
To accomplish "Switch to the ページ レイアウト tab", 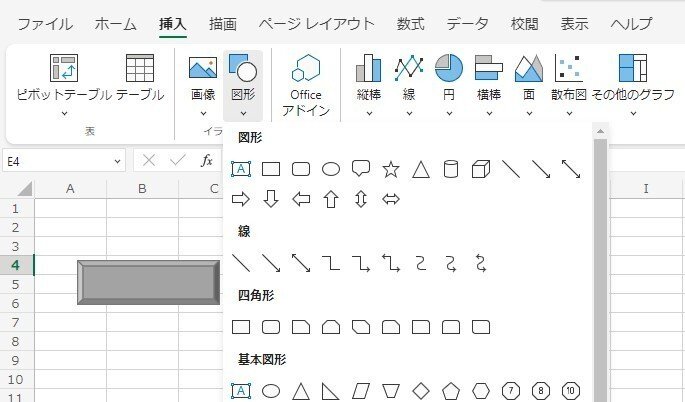I will [x=316, y=24].
